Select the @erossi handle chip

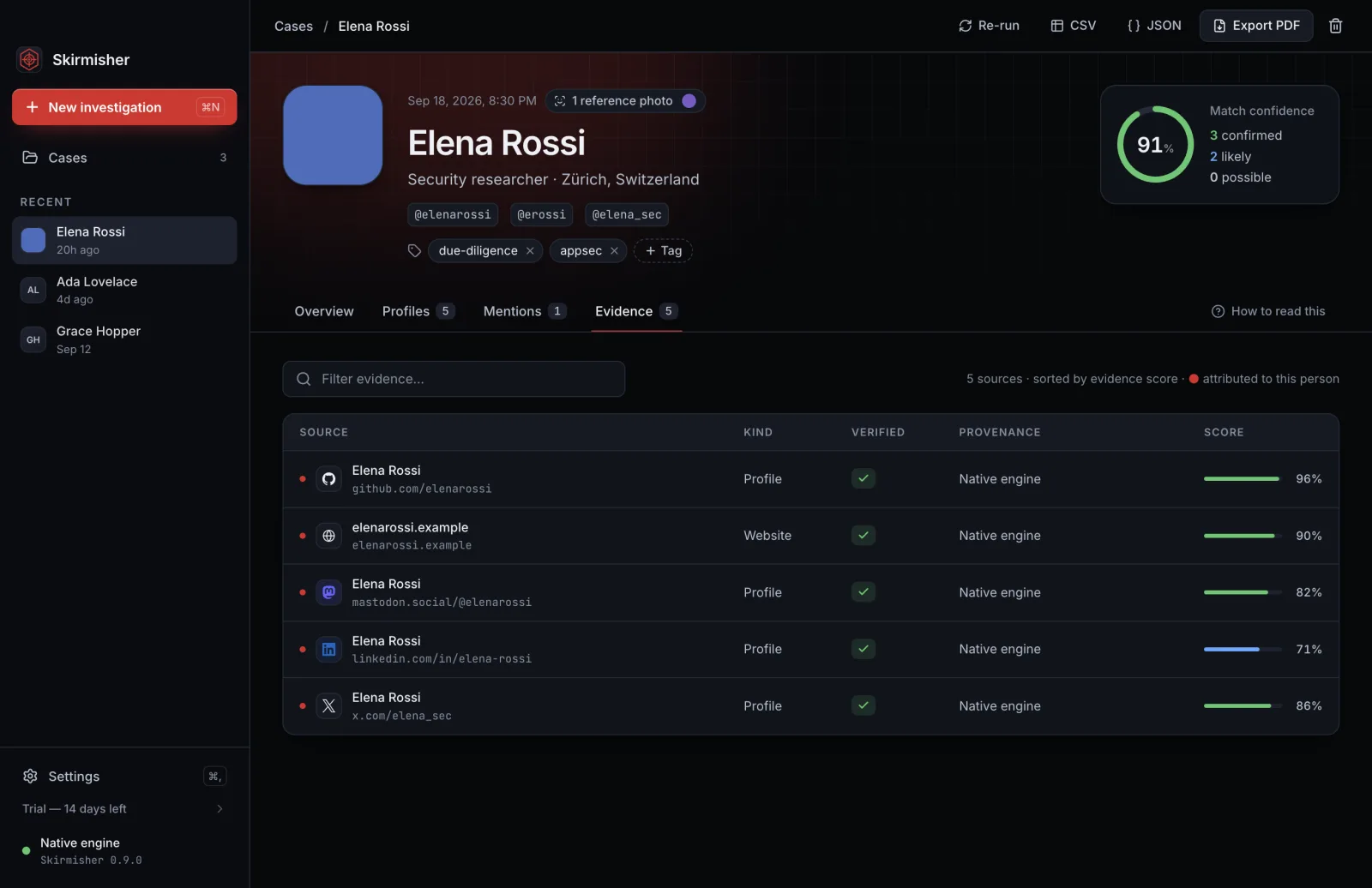click(542, 214)
